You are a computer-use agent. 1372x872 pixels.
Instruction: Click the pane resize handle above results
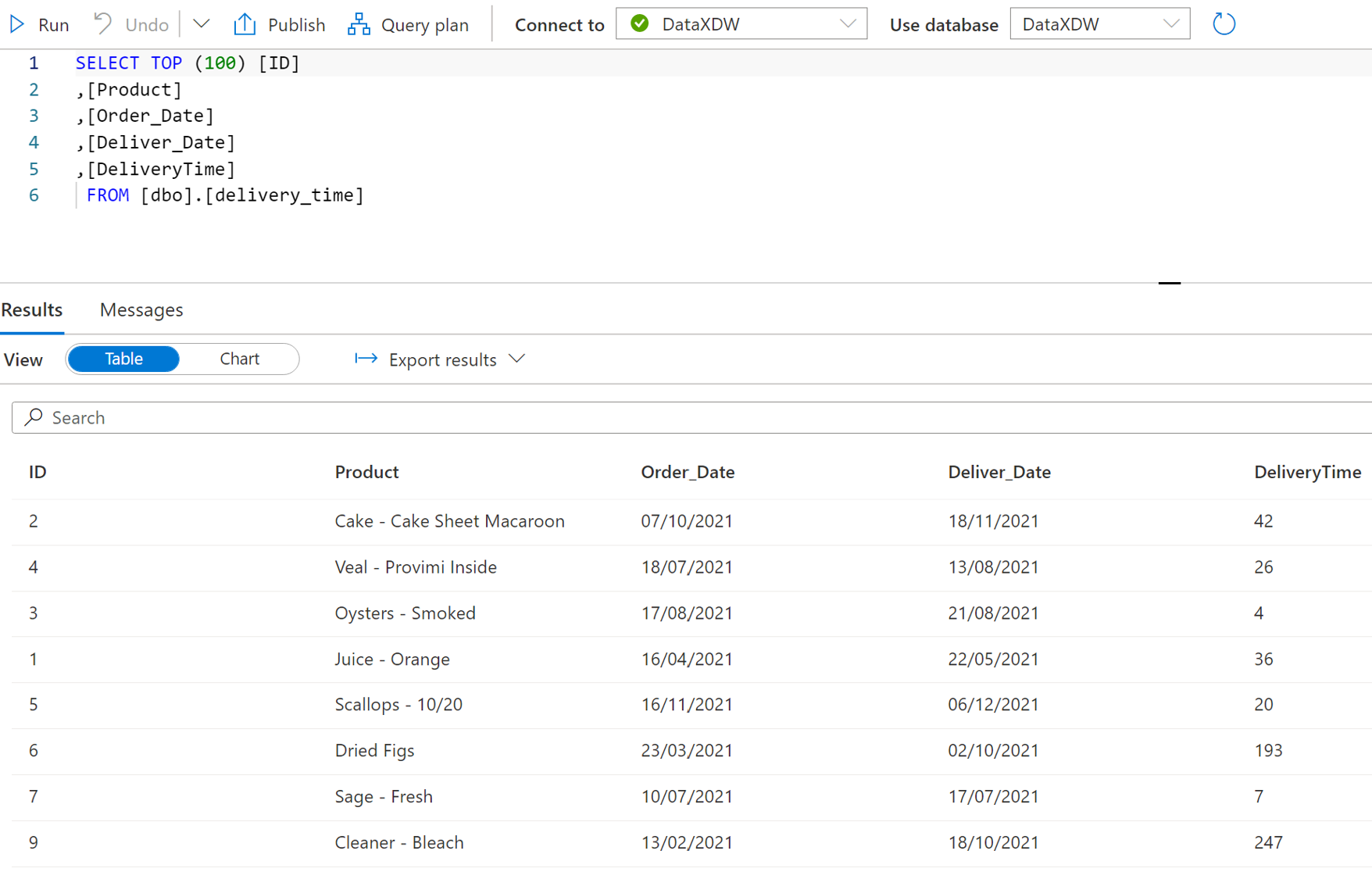coord(1169,283)
